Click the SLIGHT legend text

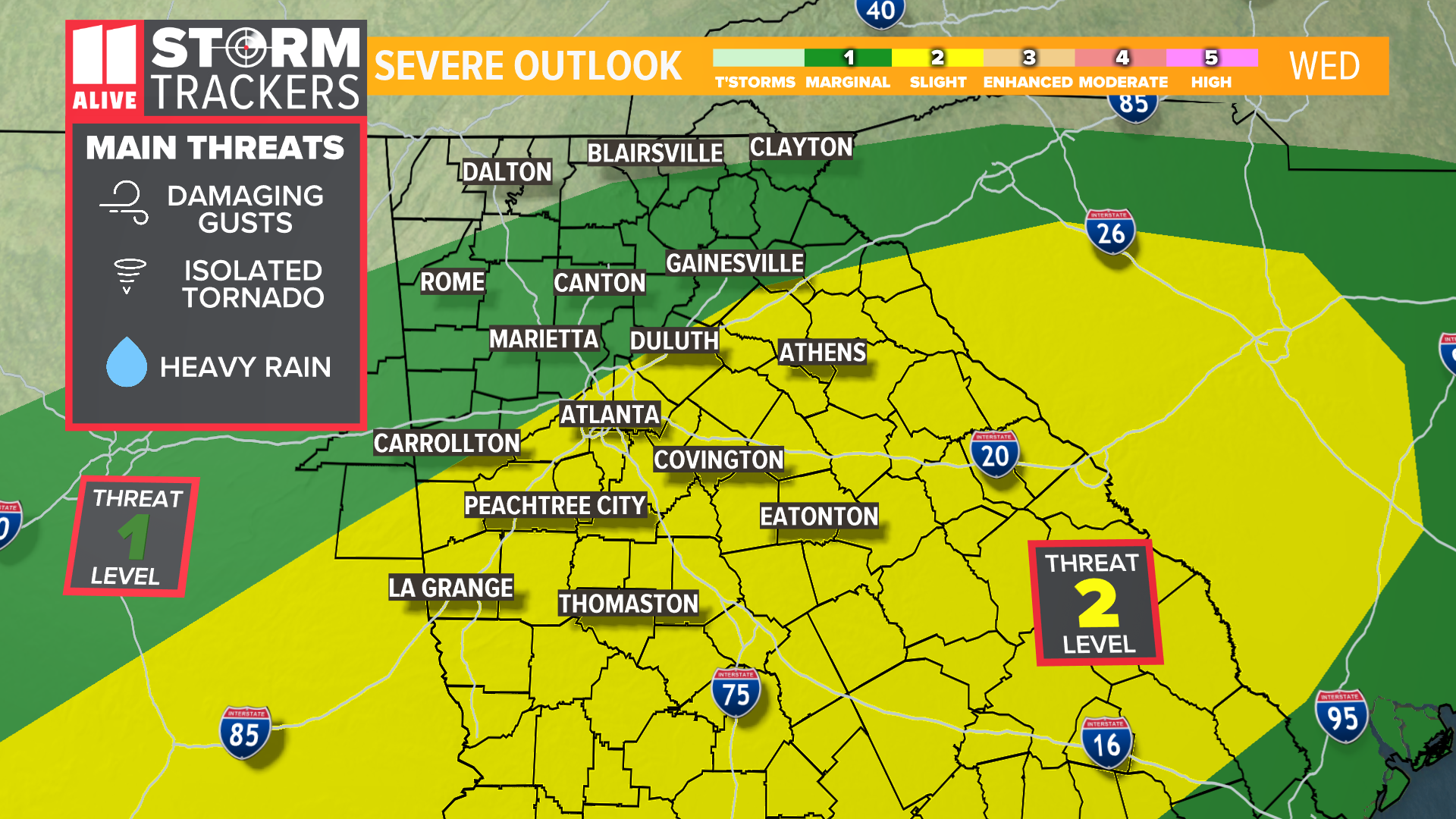938,82
